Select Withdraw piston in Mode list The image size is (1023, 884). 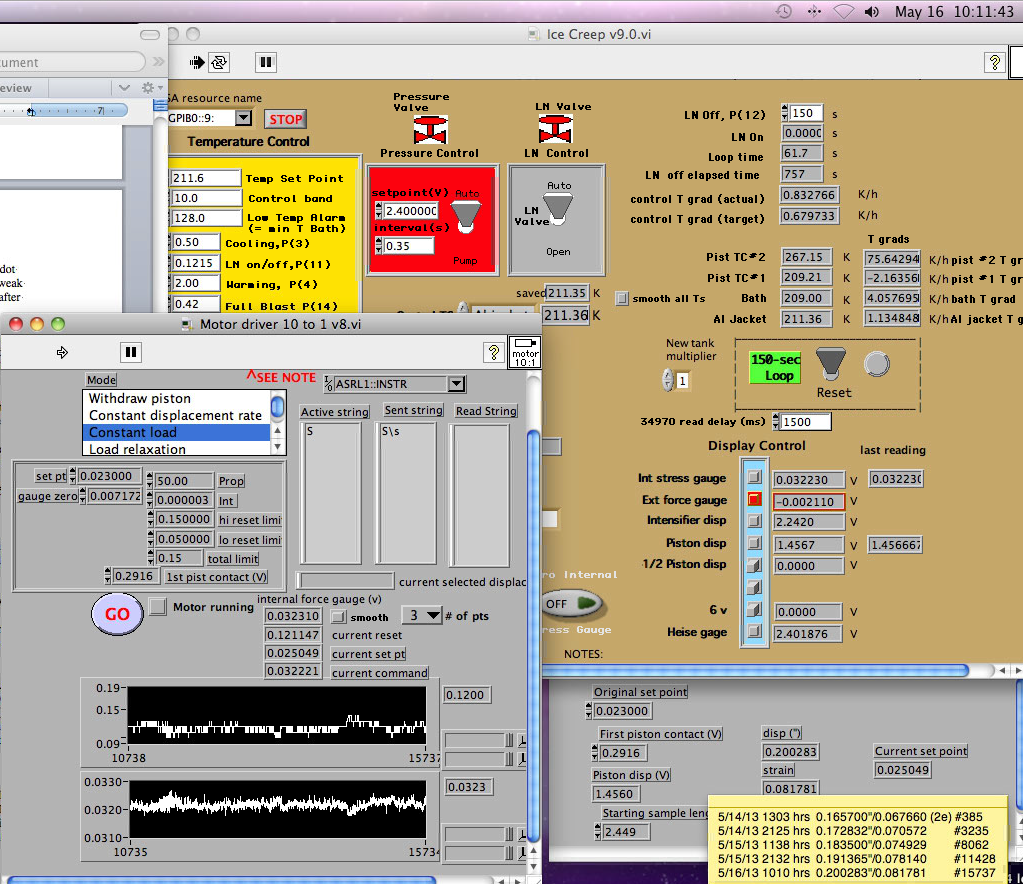pyautogui.click(x=140, y=398)
